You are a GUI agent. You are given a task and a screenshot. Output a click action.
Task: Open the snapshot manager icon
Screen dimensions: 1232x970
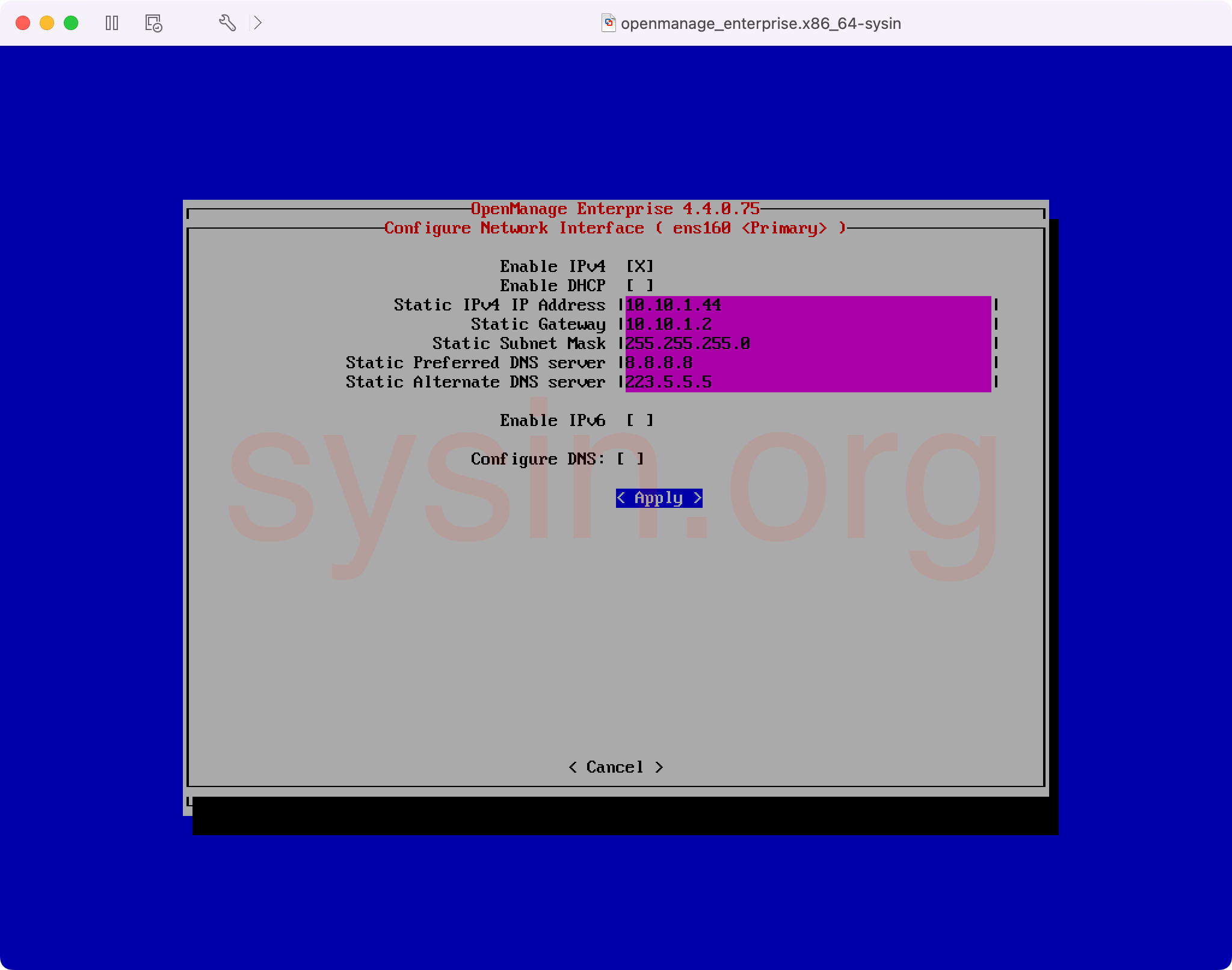pos(153,23)
